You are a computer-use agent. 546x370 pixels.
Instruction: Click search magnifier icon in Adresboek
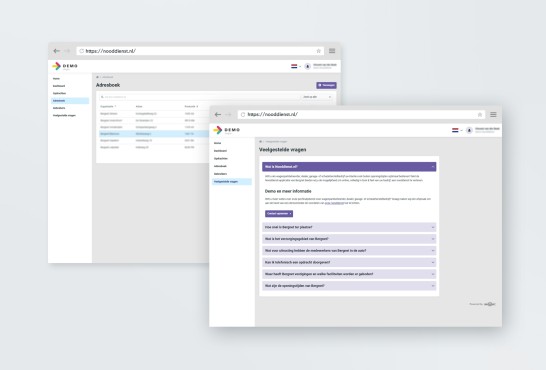tap(102, 97)
